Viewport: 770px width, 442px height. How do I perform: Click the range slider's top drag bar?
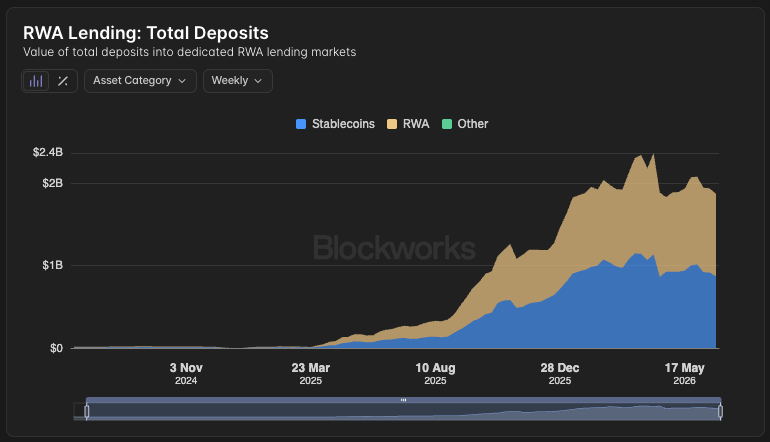tap(403, 400)
